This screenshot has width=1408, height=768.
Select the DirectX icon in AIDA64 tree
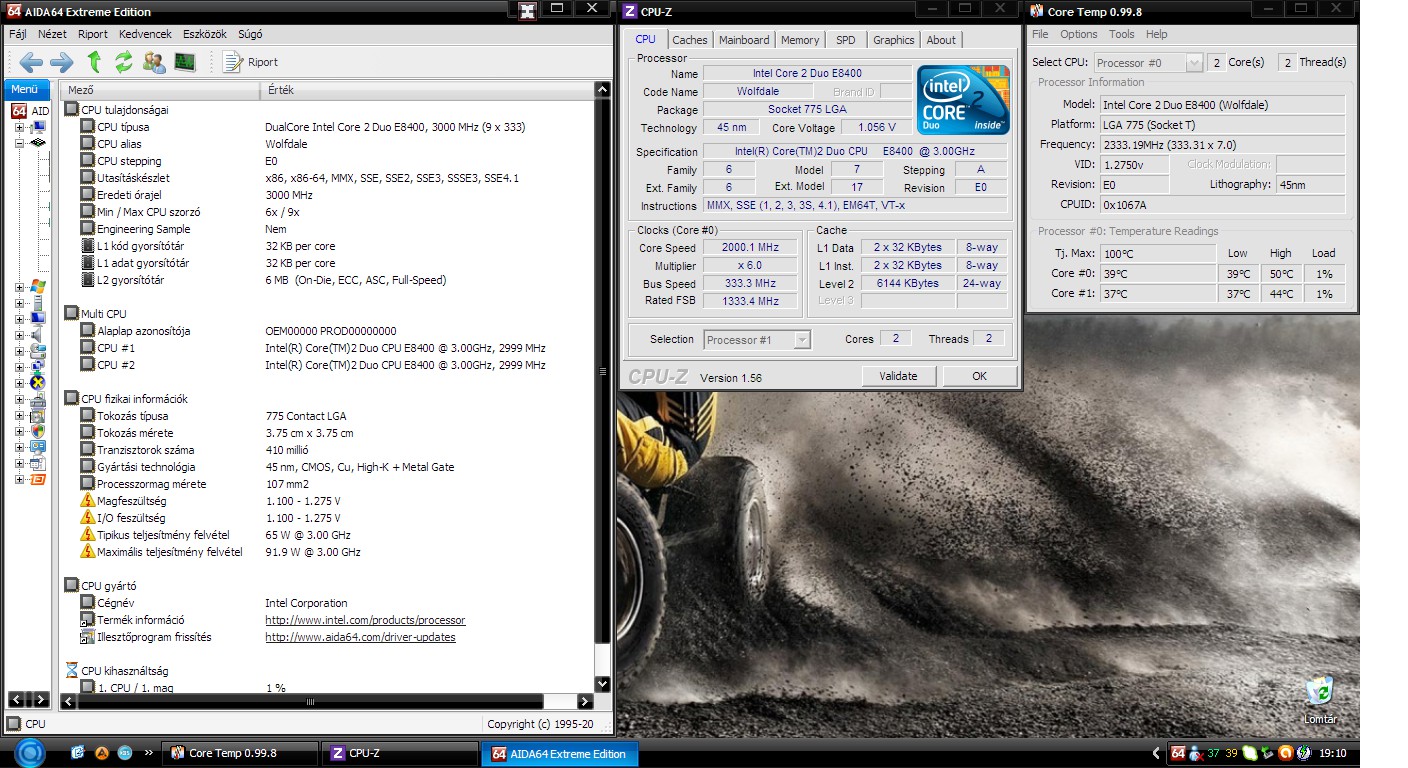[38, 382]
